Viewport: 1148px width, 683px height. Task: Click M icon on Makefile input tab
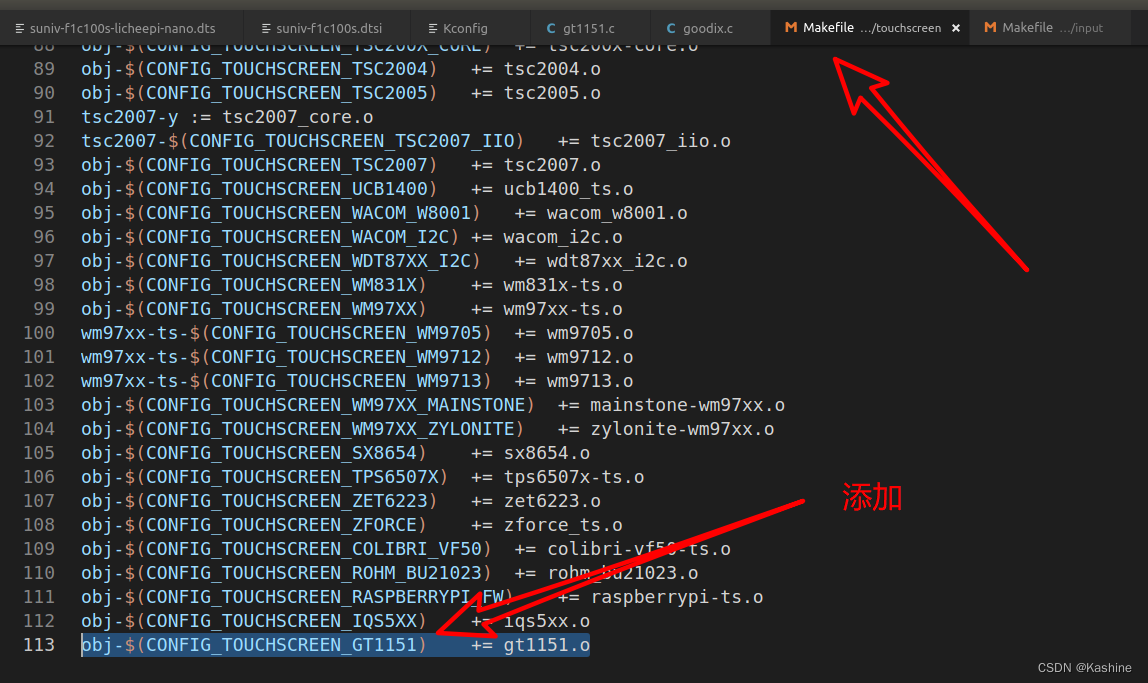[990, 28]
